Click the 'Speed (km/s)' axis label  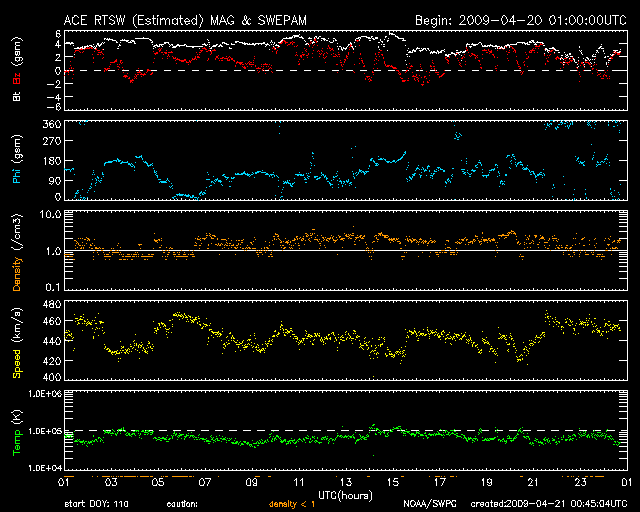[17, 343]
